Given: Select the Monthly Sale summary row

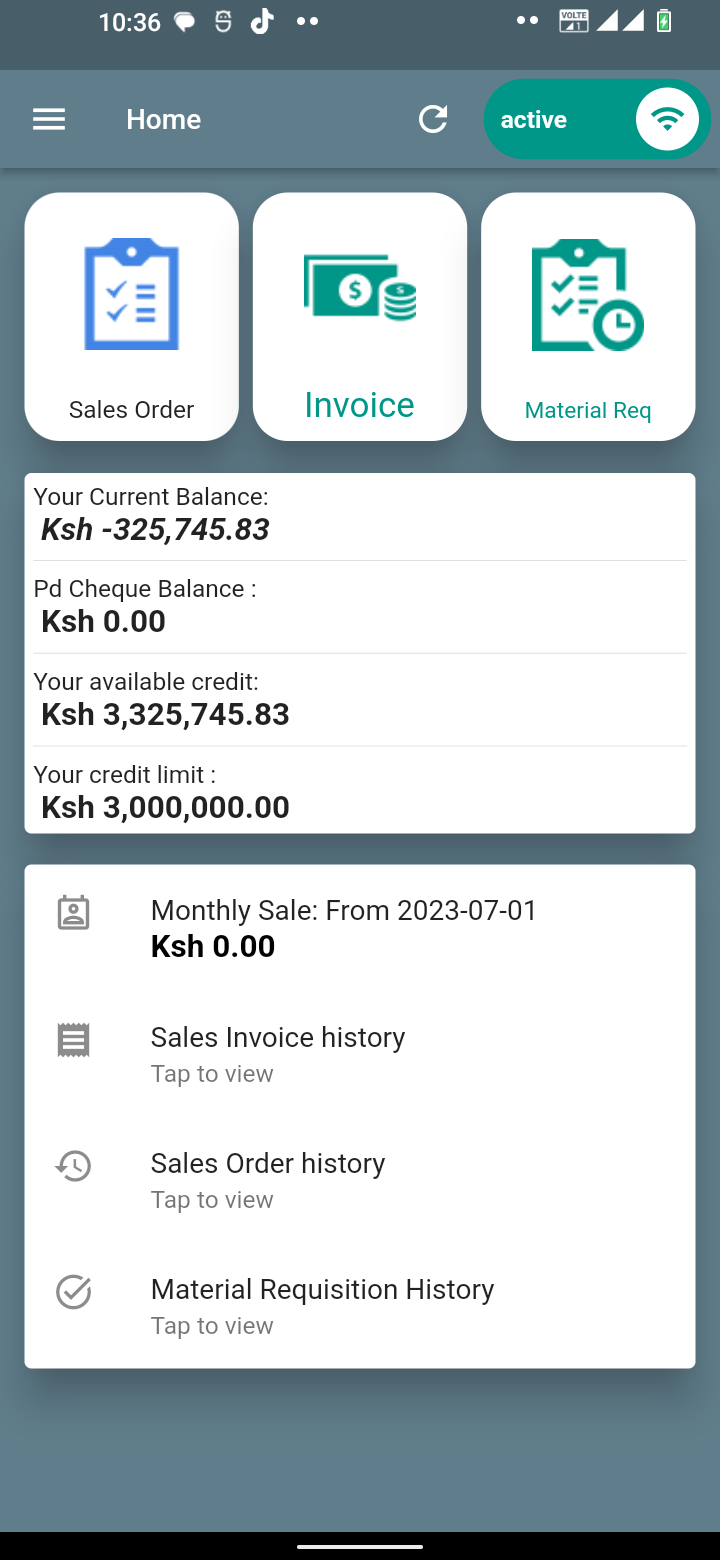Looking at the screenshot, I should [343, 928].
